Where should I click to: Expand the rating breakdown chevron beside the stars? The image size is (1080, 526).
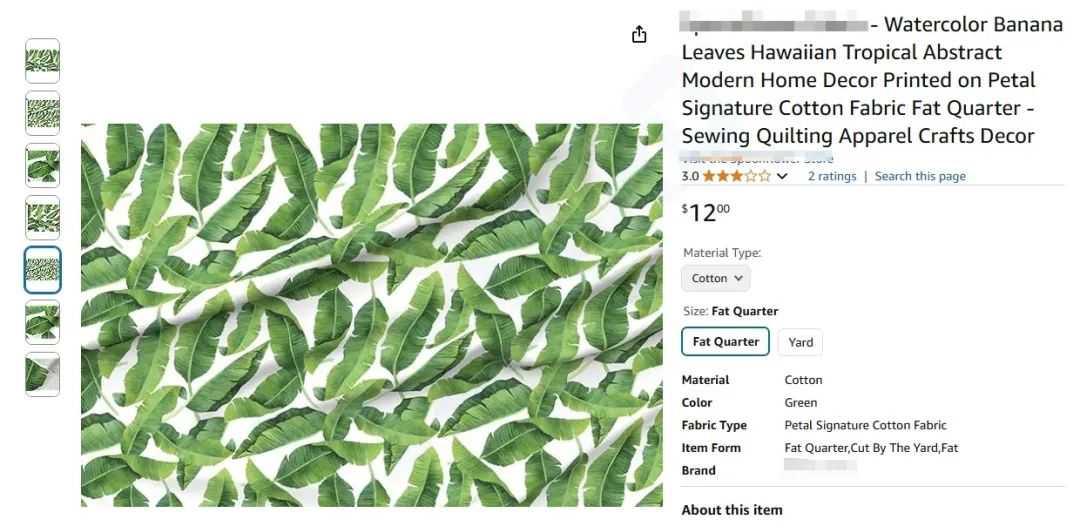coord(782,176)
